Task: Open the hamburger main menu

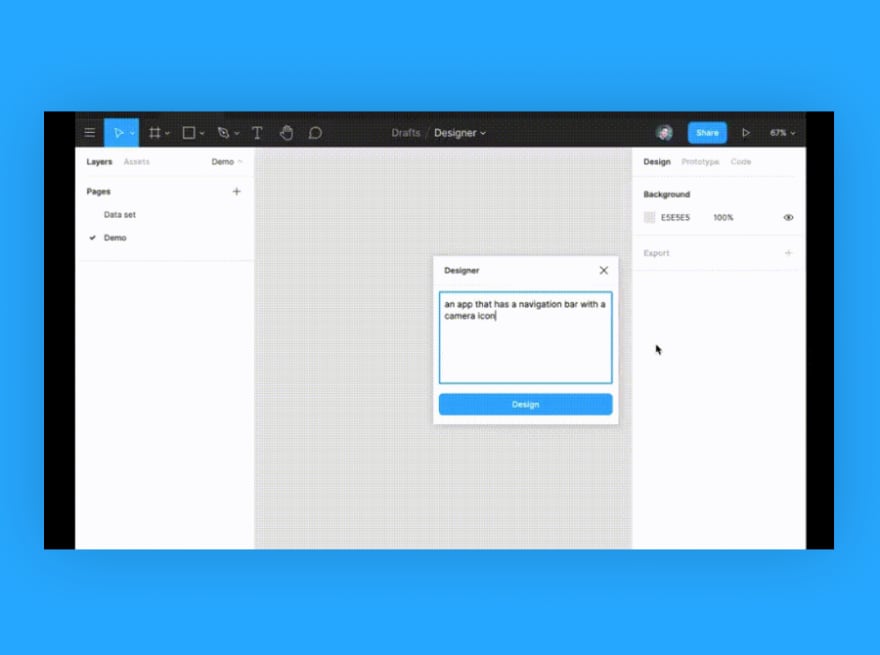Action: click(x=90, y=132)
